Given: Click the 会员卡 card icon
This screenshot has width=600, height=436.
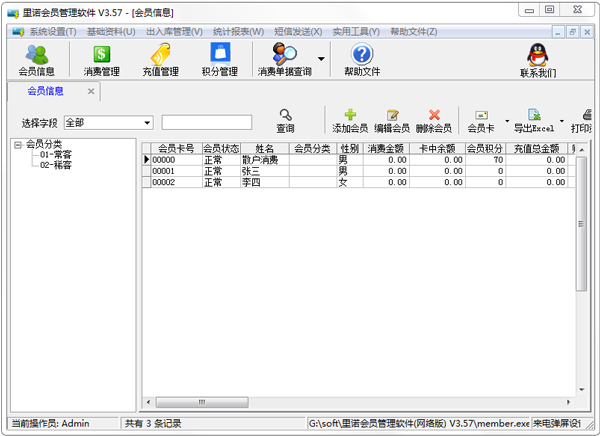Looking at the screenshot, I should (x=481, y=115).
